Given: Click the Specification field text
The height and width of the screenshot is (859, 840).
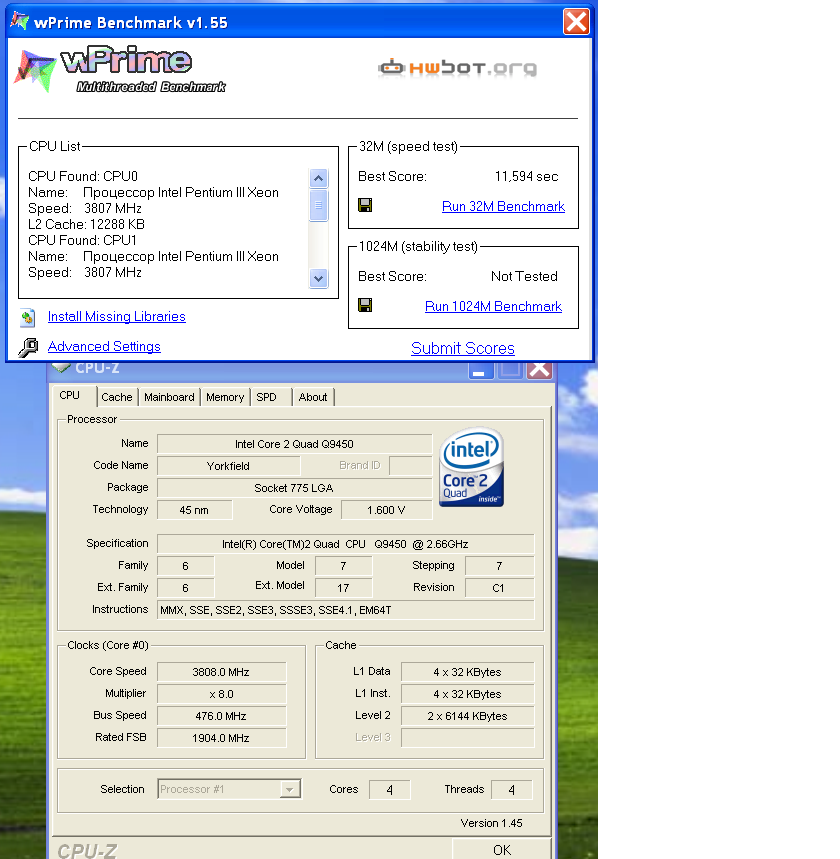Looking at the screenshot, I should click(x=345, y=544).
